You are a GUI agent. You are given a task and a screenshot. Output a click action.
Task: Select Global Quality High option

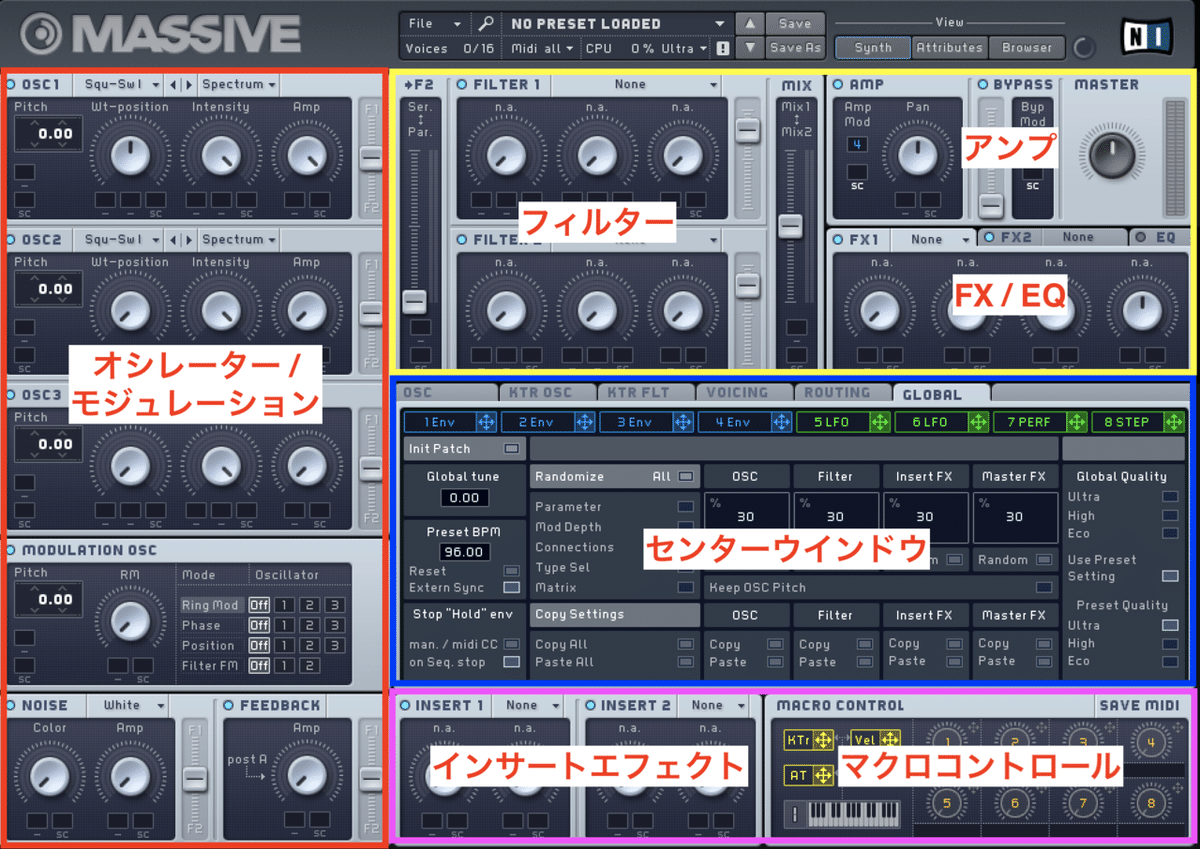pos(1169,516)
